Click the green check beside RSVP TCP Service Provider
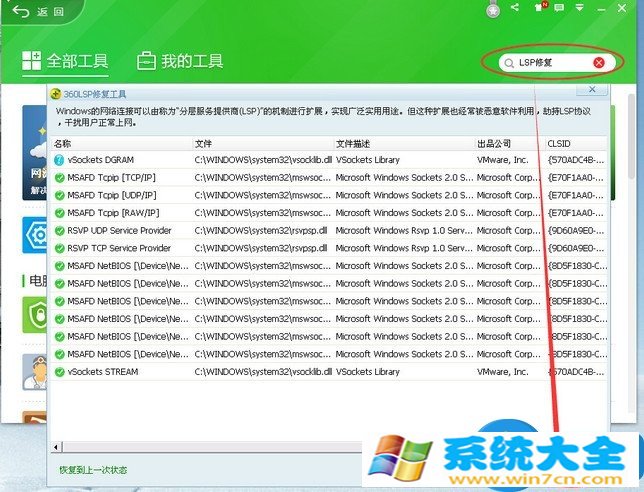The image size is (644, 492). [60, 248]
